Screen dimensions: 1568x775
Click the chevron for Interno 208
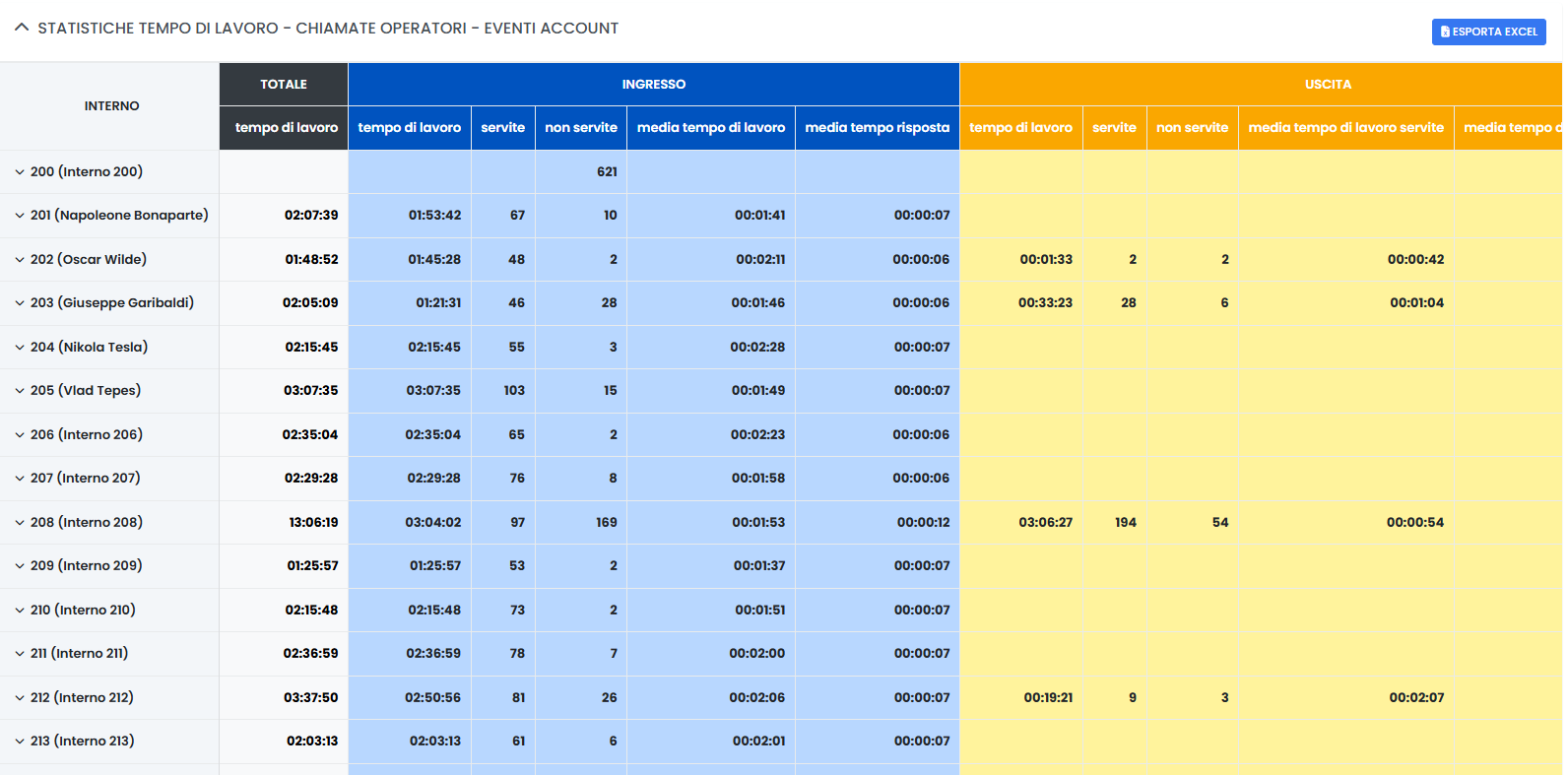pos(20,523)
